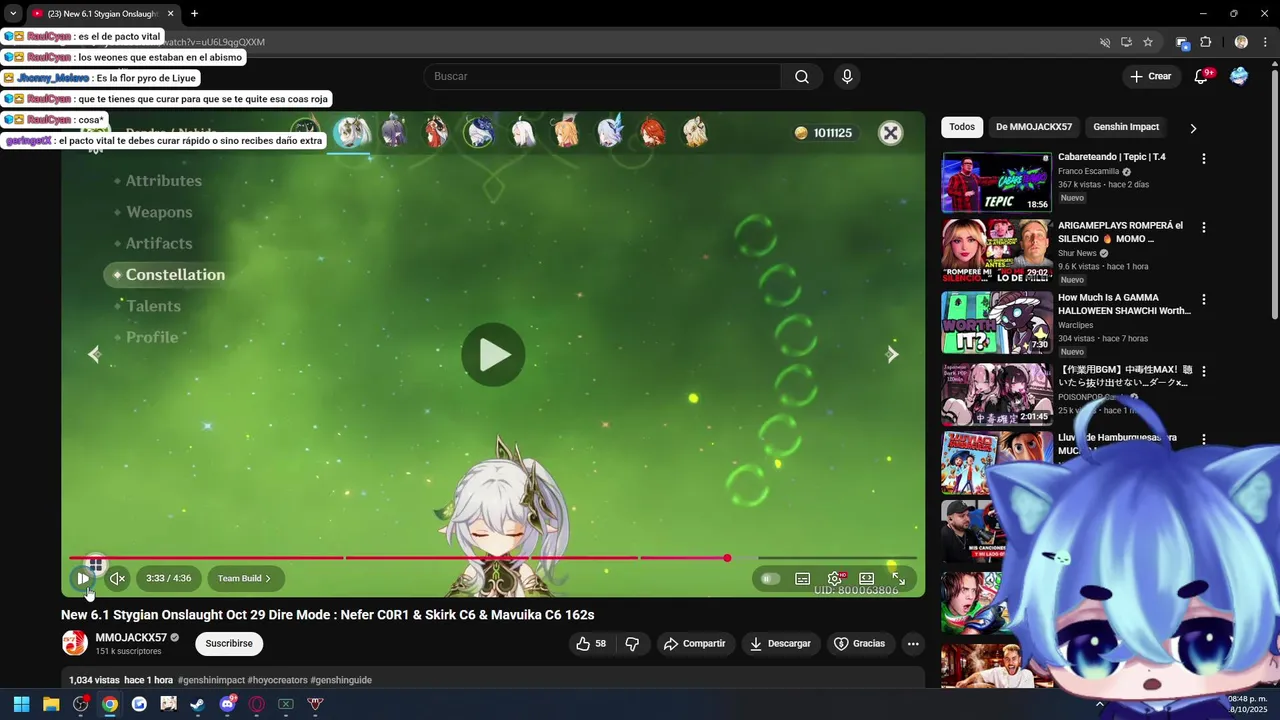Screen dimensions: 1280x720
Task: Open options for Cabareteando Tepic video
Action: click(1204, 158)
